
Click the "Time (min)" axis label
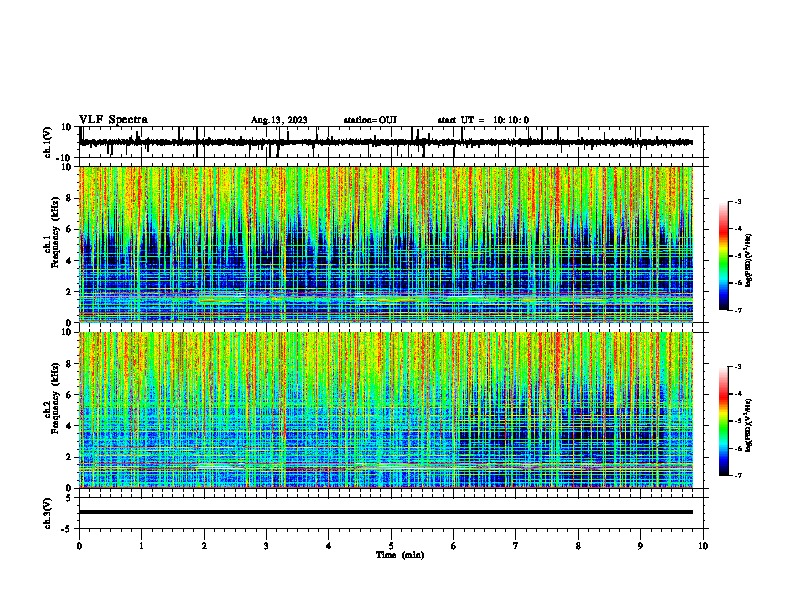click(x=400, y=555)
